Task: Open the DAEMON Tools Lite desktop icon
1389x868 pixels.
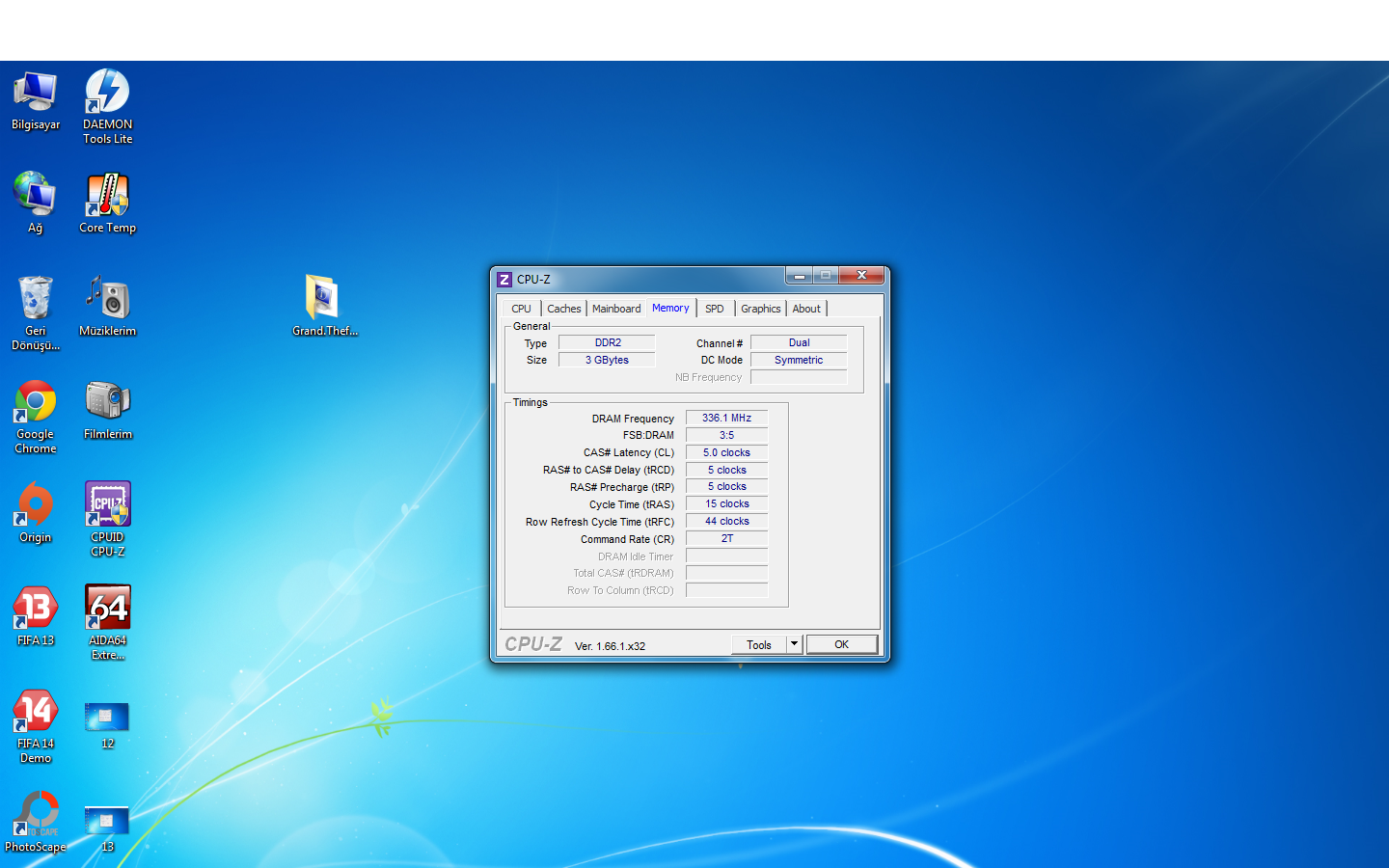Action: pyautogui.click(x=107, y=93)
